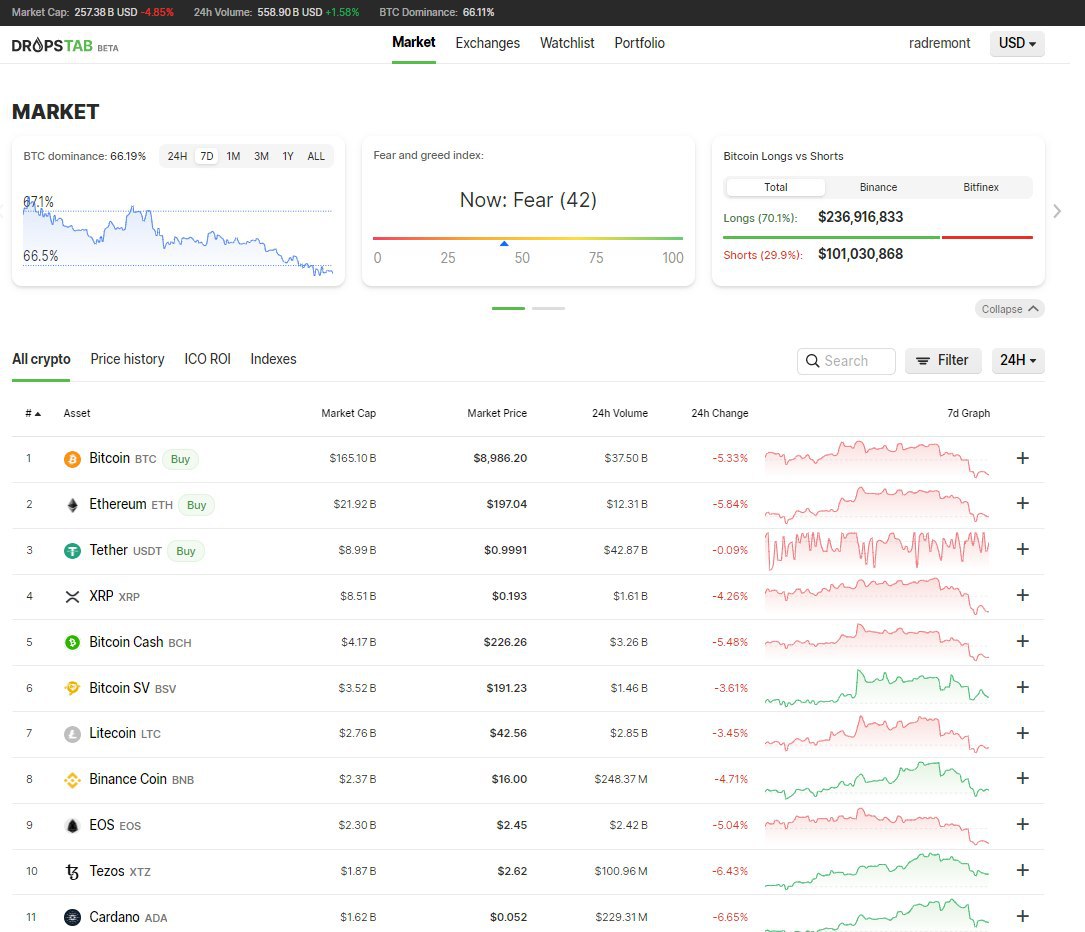
Task: Switch to All crypto tab
Action: coord(41,360)
